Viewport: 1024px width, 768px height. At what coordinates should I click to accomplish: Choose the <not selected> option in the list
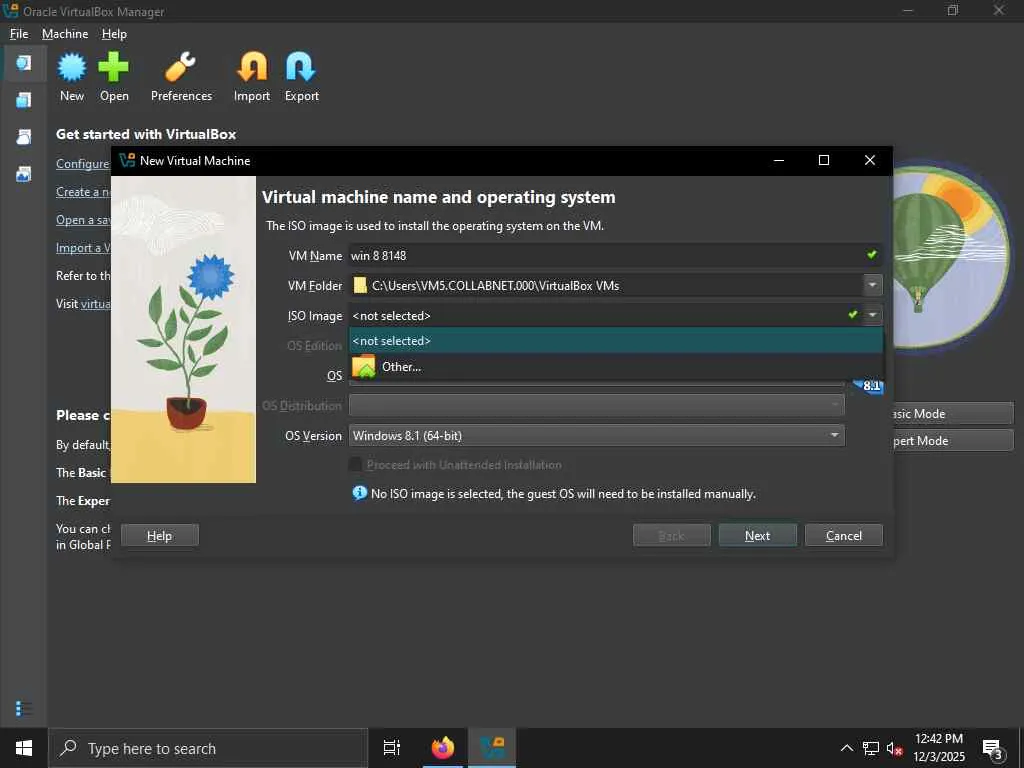(616, 341)
